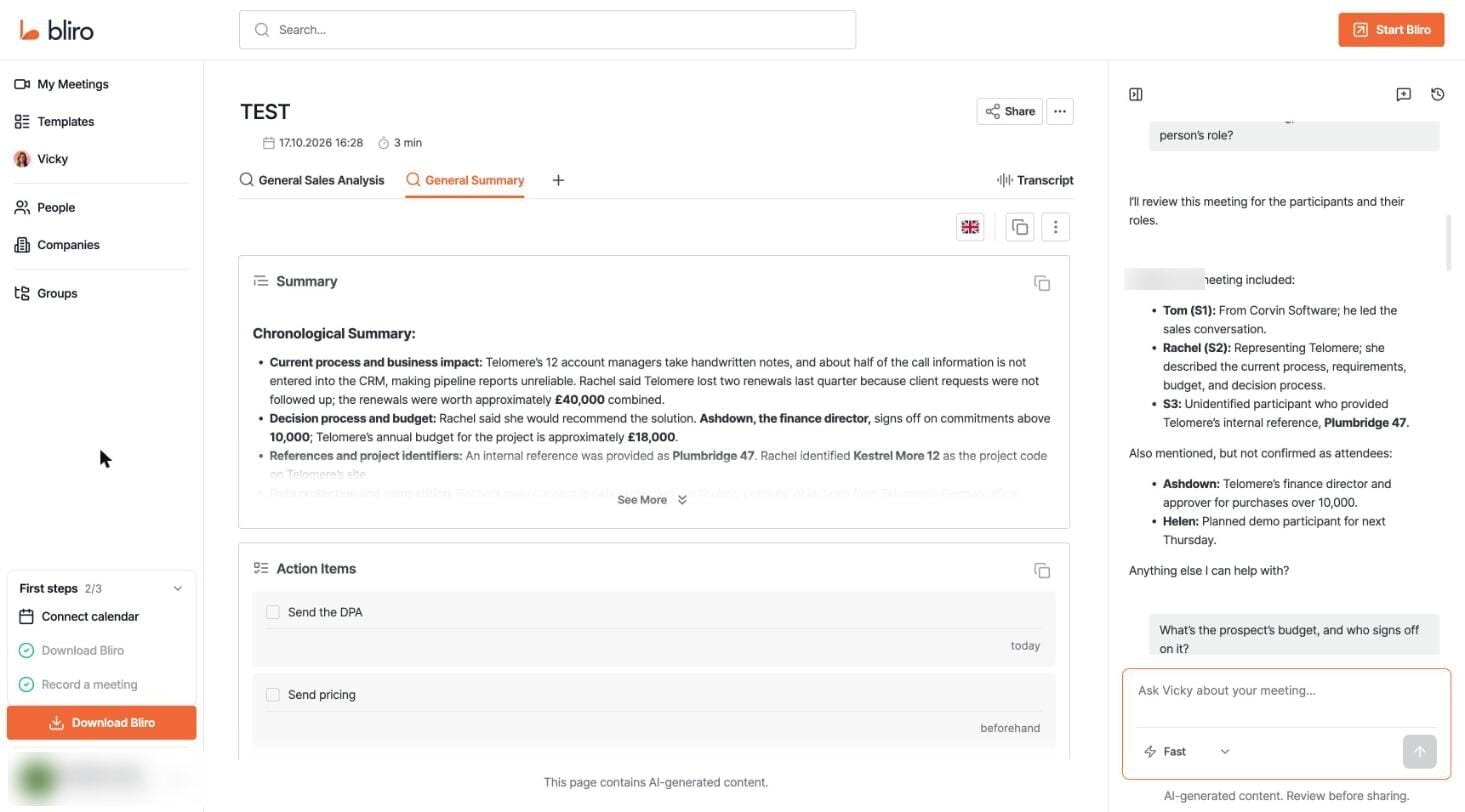Open the Fast model dropdown
The height and width of the screenshot is (812, 1465).
coord(1186,751)
